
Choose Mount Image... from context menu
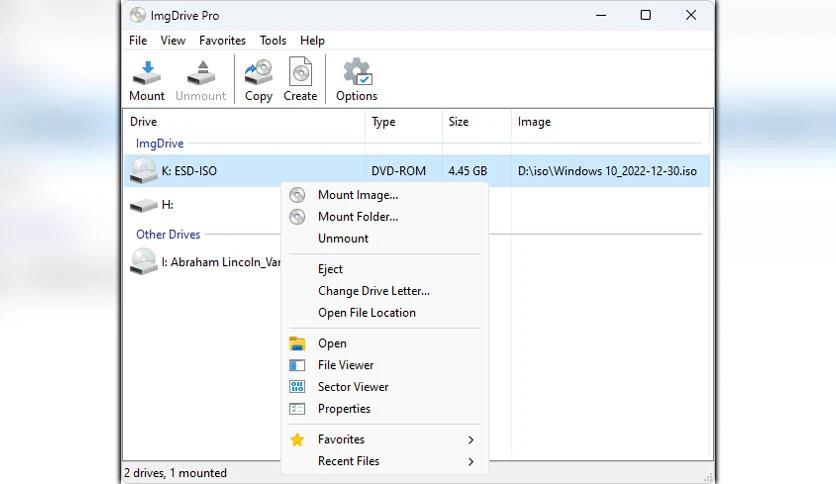pyautogui.click(x=357, y=195)
